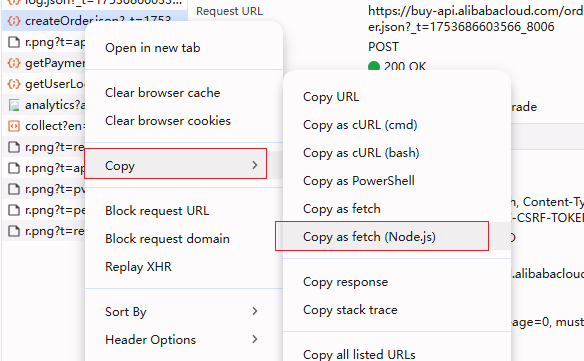Select the collect?en request row
Viewport: 584px width, 361px height.
(44, 126)
